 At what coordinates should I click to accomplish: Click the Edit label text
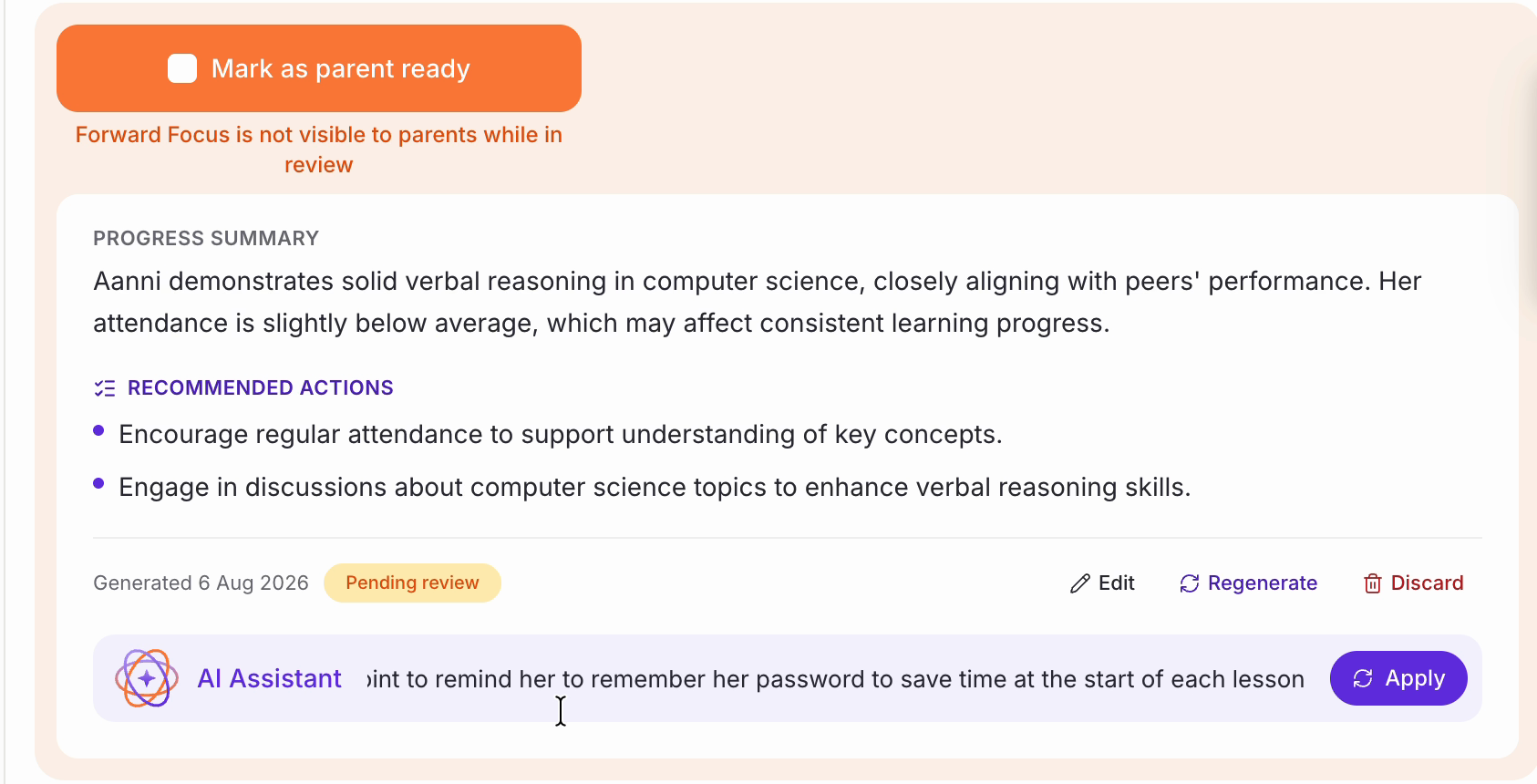pyautogui.click(x=1117, y=583)
